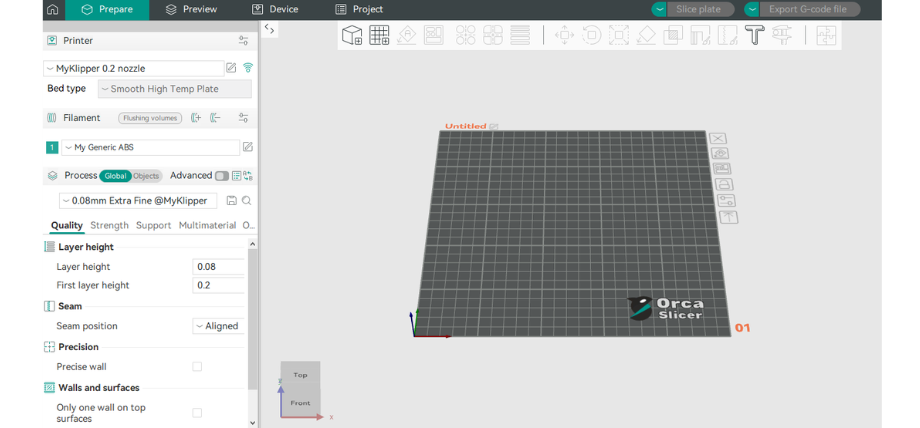920x428 pixels.
Task: Select the Cut tool
Action: coord(673,35)
